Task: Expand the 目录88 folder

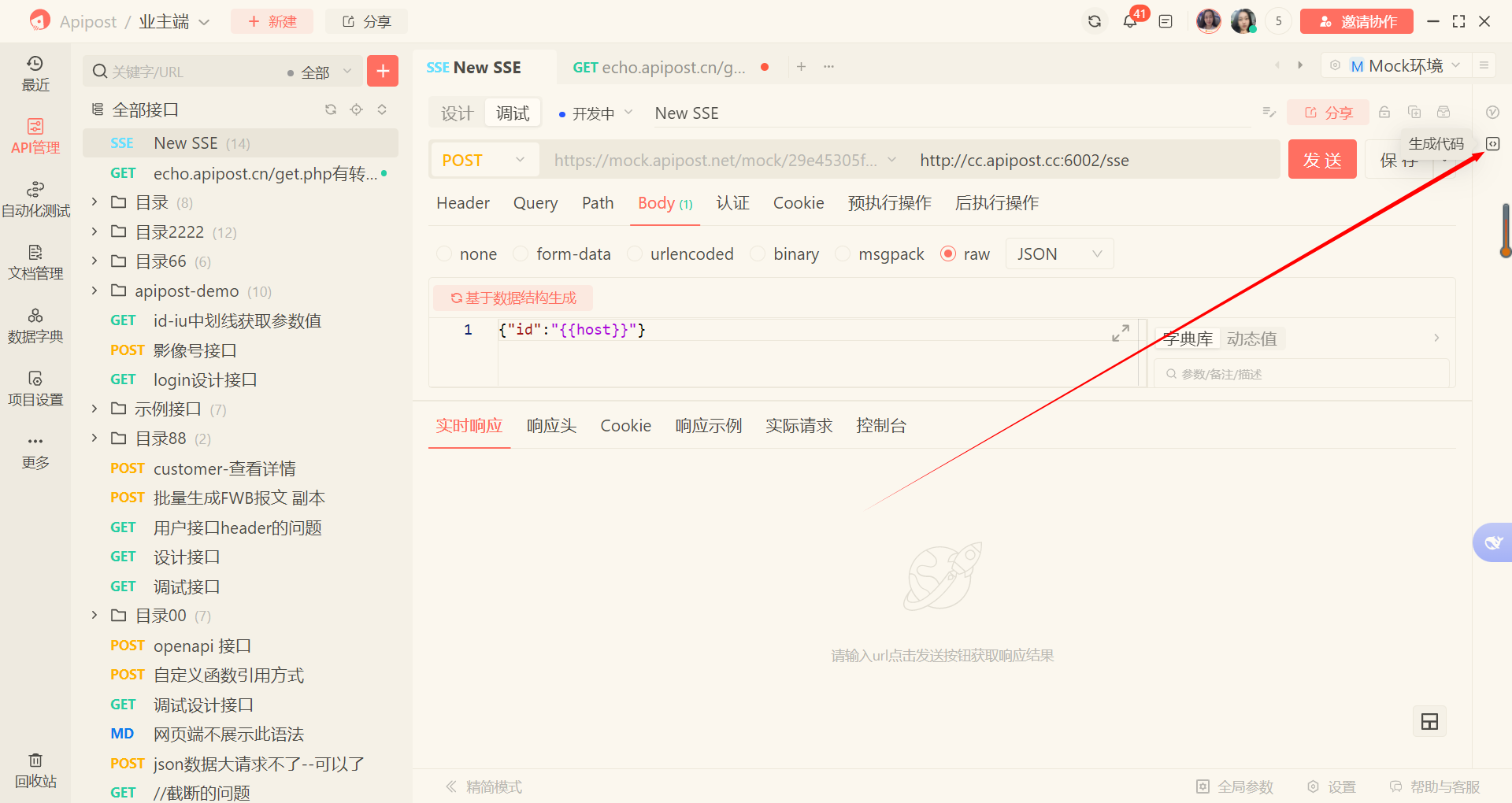Action: (x=94, y=438)
